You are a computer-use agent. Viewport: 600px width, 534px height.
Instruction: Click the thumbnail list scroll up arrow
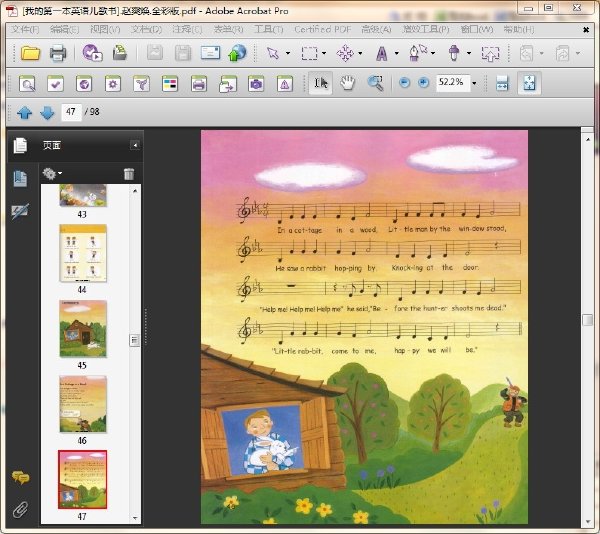coord(135,190)
